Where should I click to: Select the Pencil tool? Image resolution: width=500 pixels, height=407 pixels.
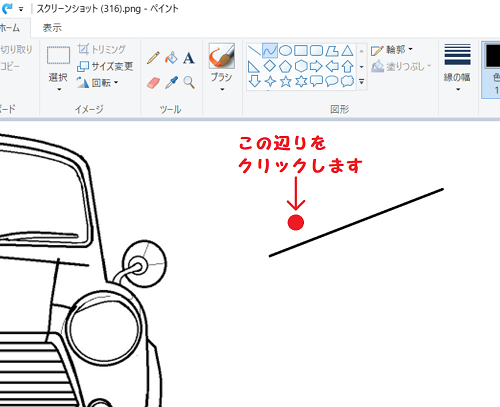(153, 58)
